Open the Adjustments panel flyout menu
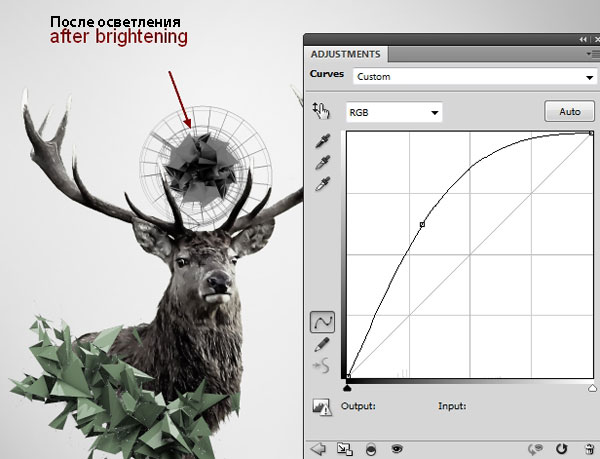This screenshot has height=459, width=600. pos(593,54)
